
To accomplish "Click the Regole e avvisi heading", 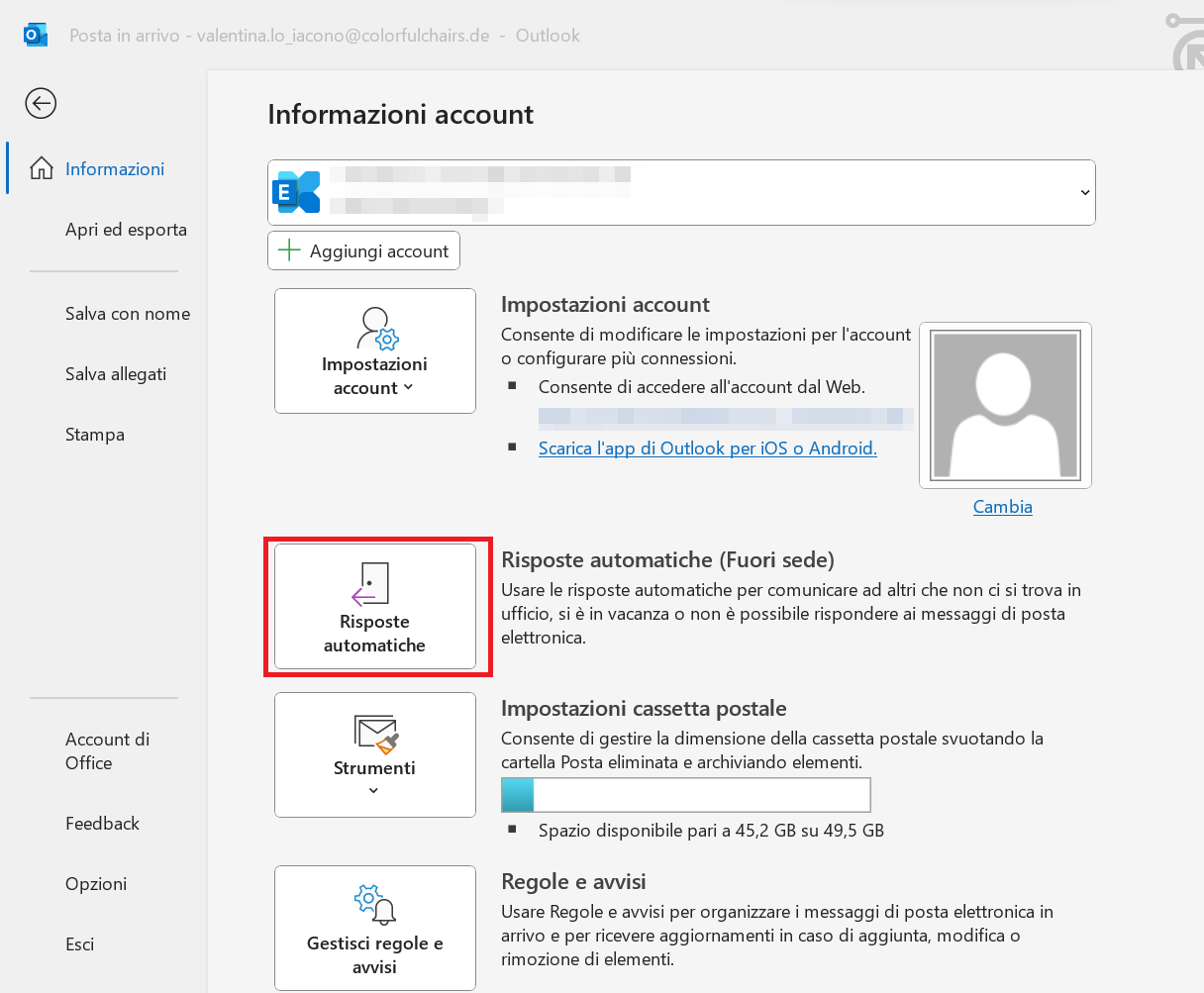I will pos(574,882).
